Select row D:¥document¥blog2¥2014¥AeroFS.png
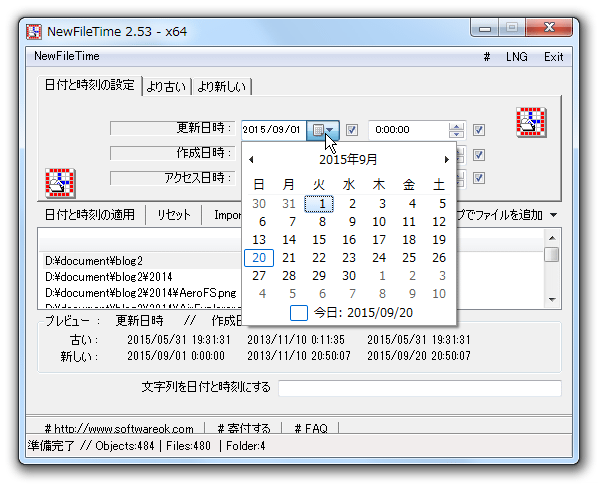Image resolution: width=602 pixels, height=487 pixels. click(x=141, y=293)
